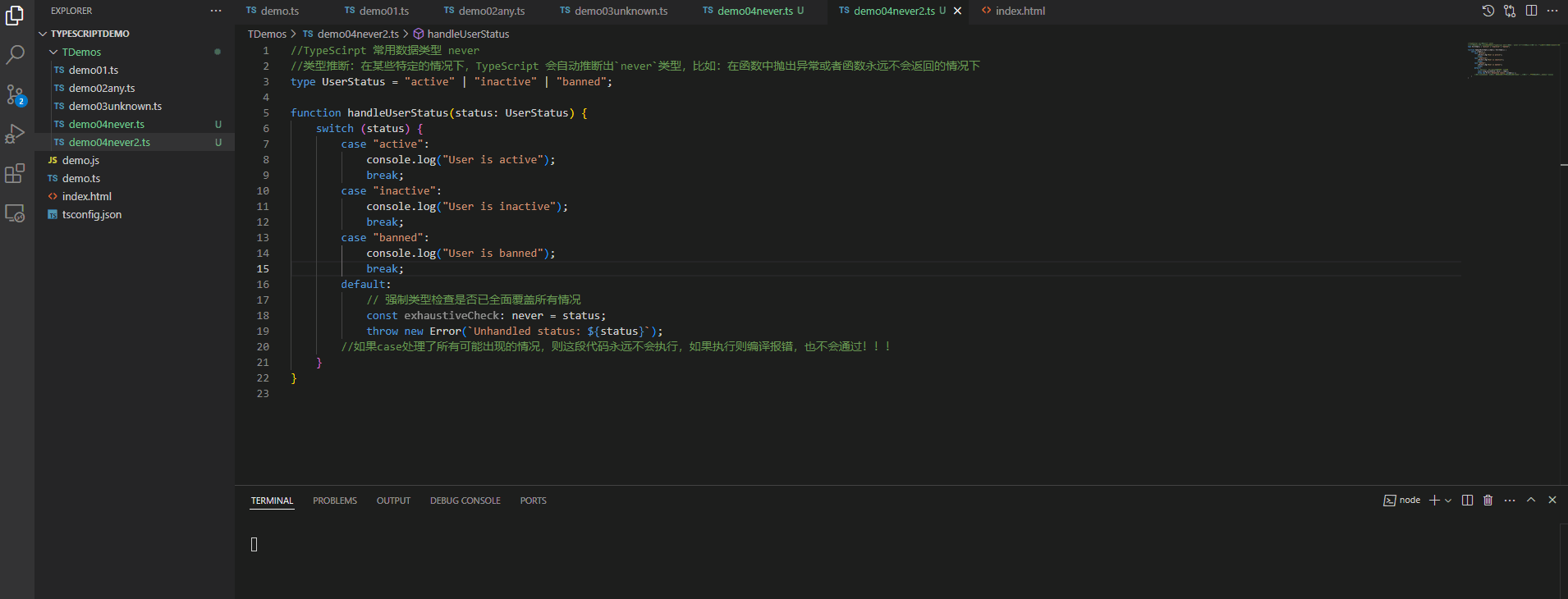Open Remote Explorer icon in activity bar
Viewport: 1568px width, 599px height.
pos(15,213)
